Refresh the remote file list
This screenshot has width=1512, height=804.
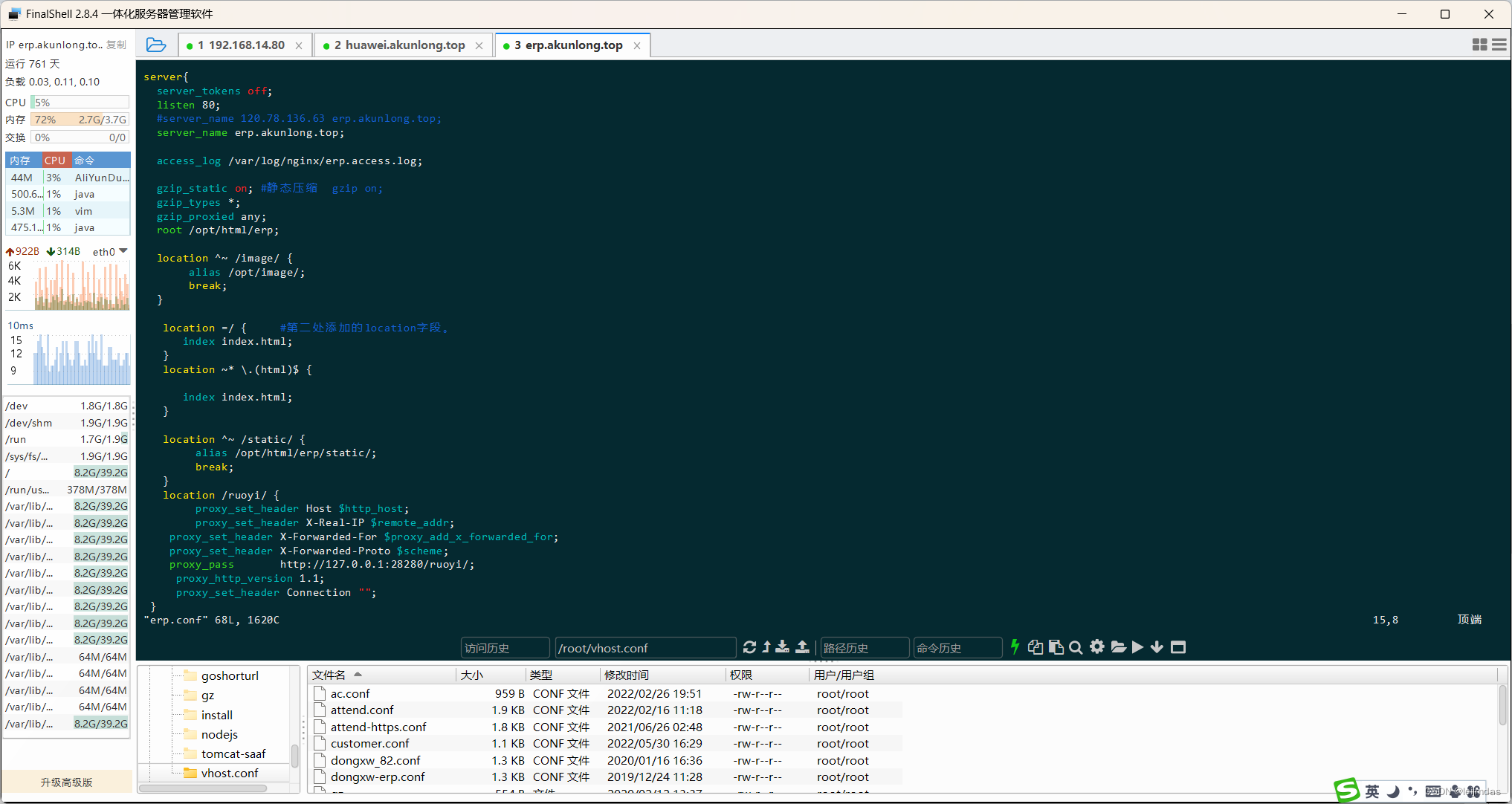coord(749,647)
